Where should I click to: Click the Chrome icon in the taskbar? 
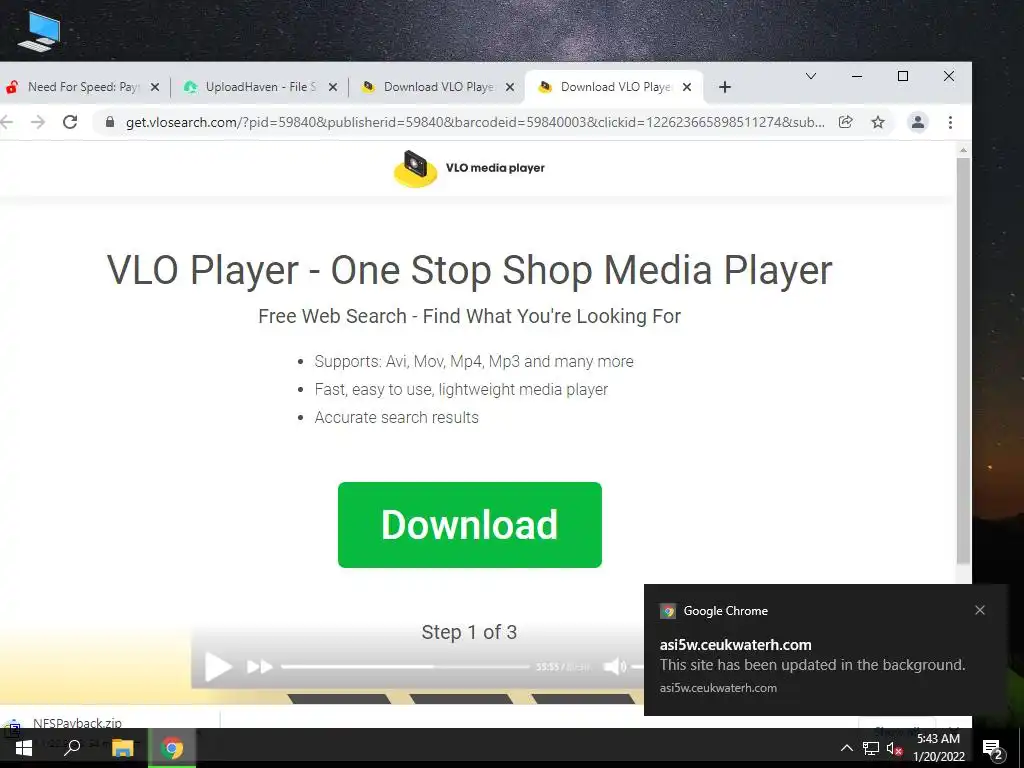click(x=172, y=748)
